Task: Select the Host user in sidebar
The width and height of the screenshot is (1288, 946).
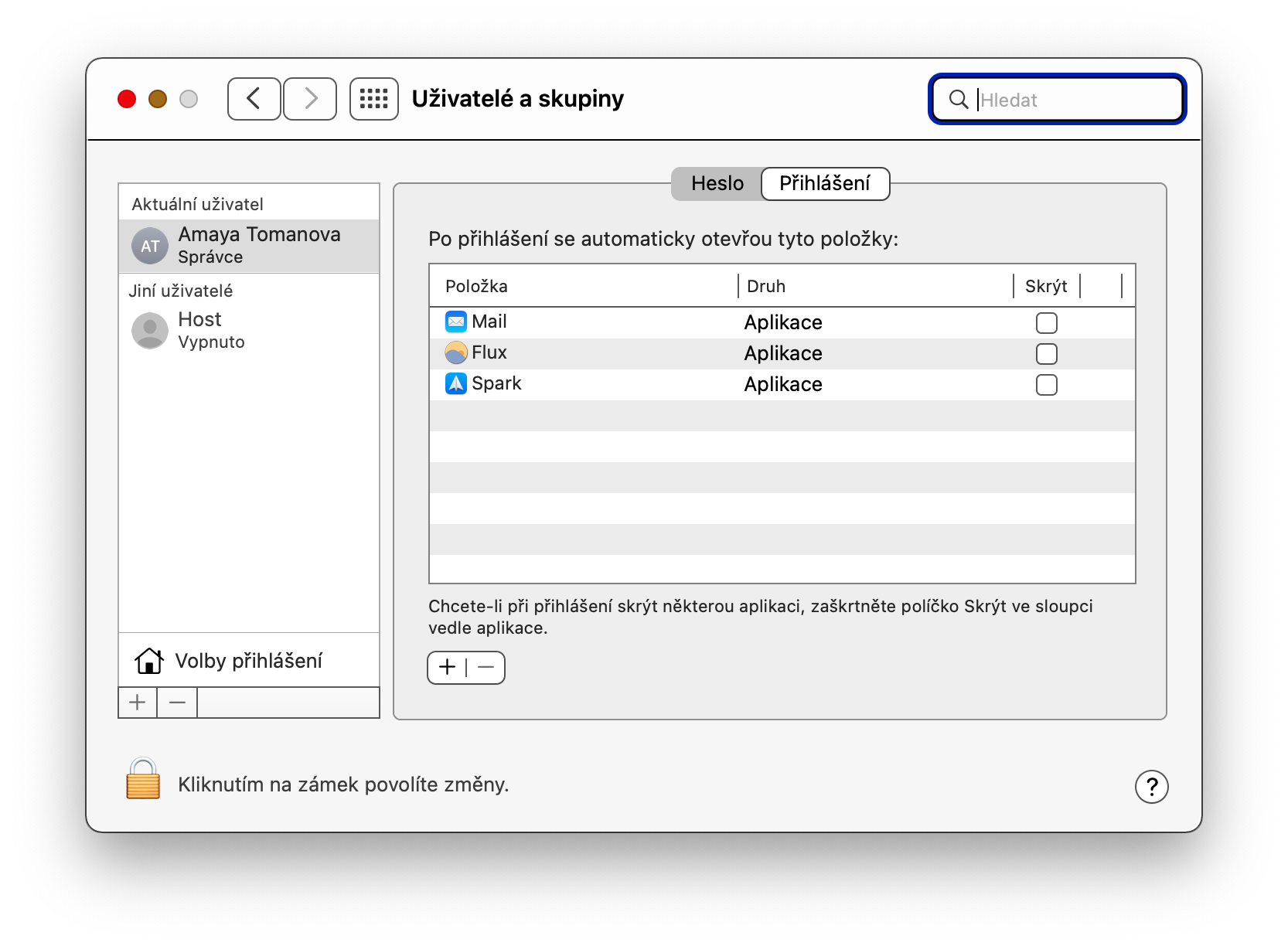Action: click(249, 331)
